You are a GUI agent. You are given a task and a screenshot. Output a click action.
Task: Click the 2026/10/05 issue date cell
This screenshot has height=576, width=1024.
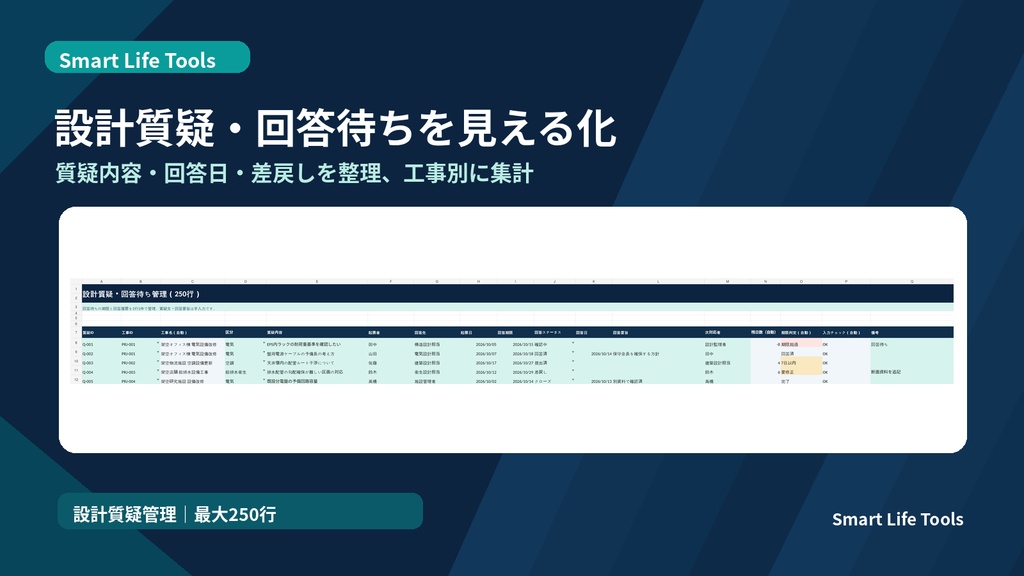[478, 344]
